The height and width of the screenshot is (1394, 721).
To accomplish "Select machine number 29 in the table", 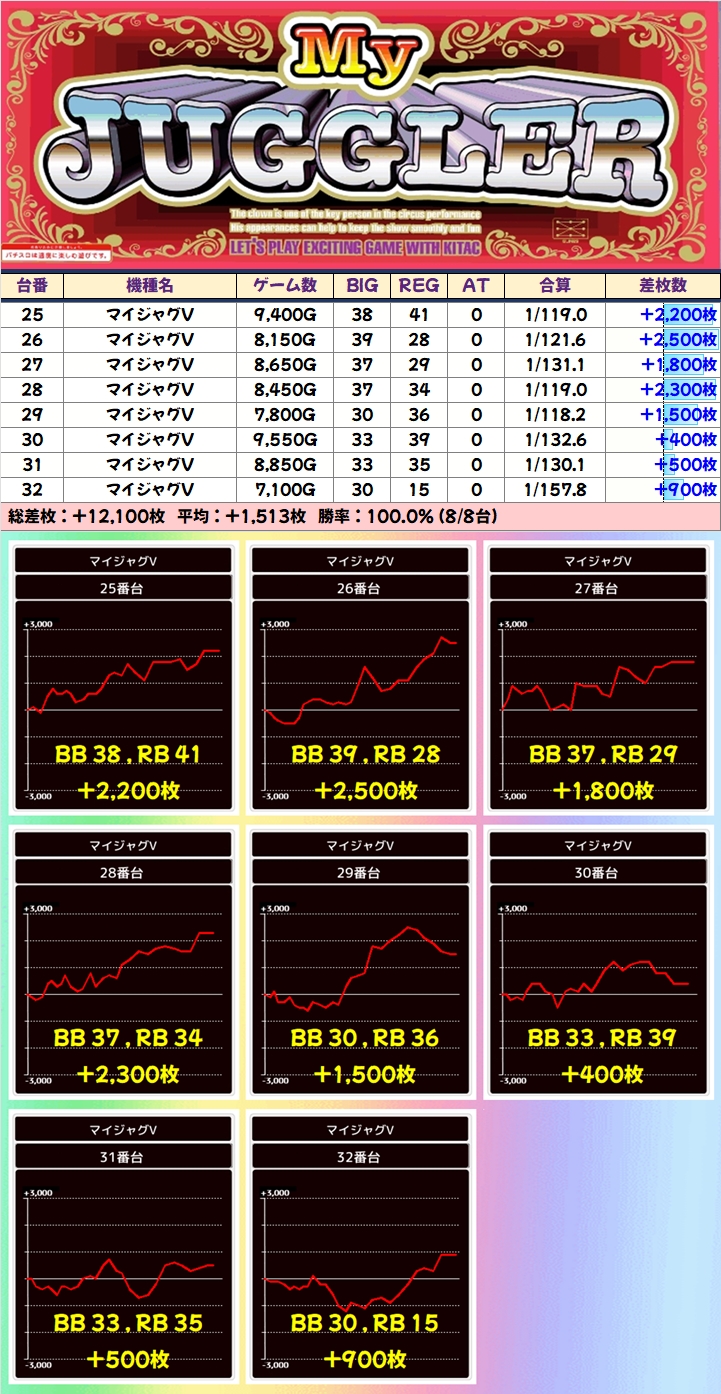I will (32, 414).
